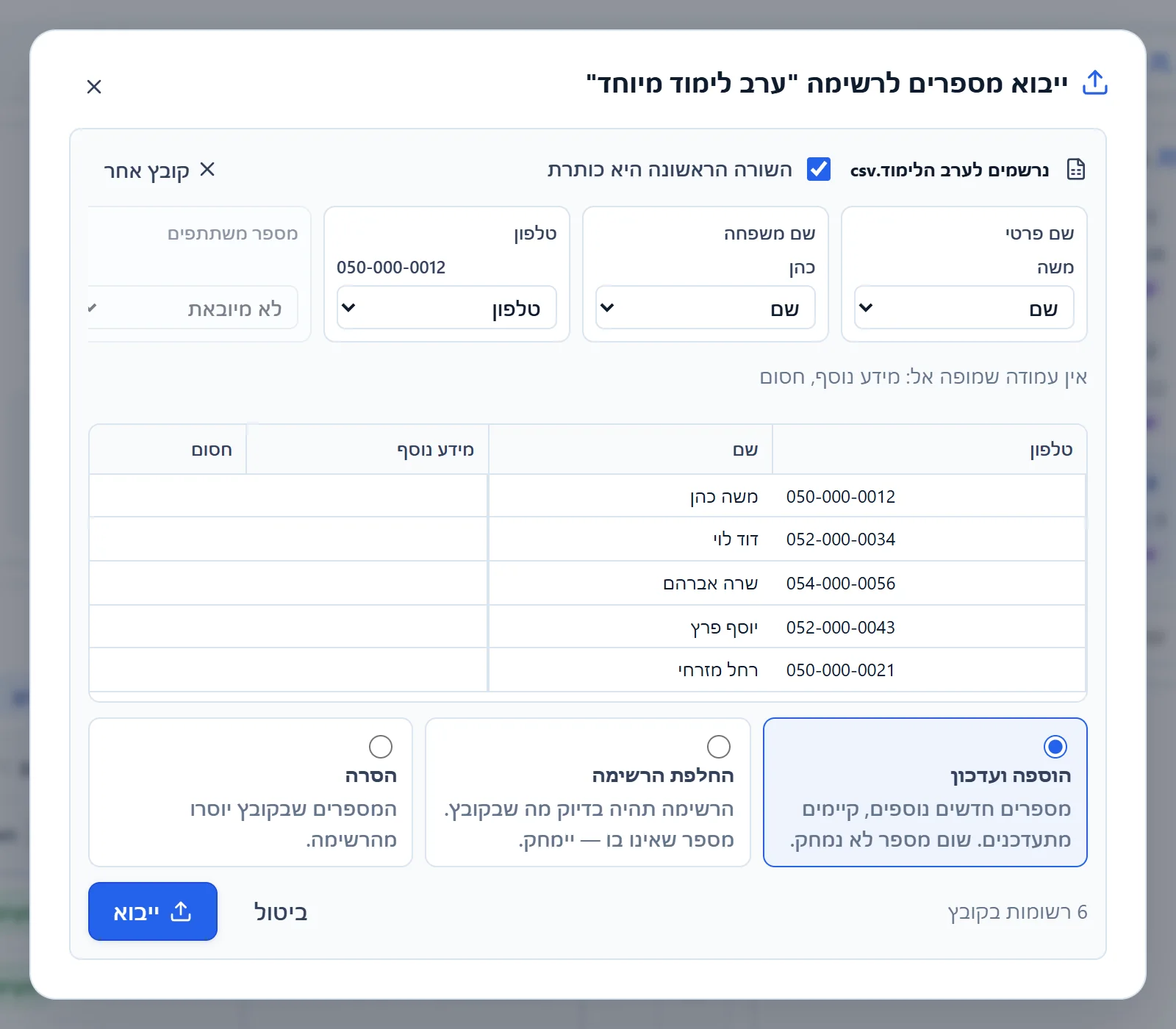The width and height of the screenshot is (1176, 1029).
Task: Click name cell יוסף פרץ
Action: click(725, 628)
